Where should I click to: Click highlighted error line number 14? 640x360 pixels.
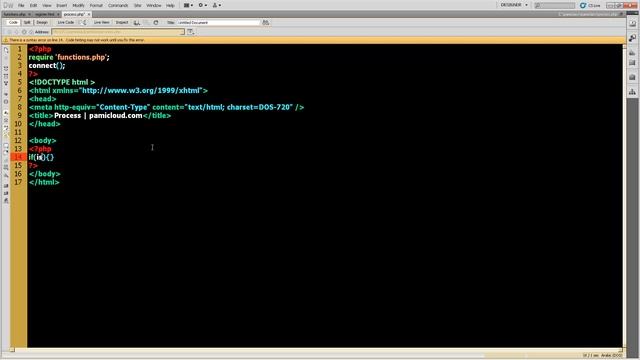[x=18, y=157]
